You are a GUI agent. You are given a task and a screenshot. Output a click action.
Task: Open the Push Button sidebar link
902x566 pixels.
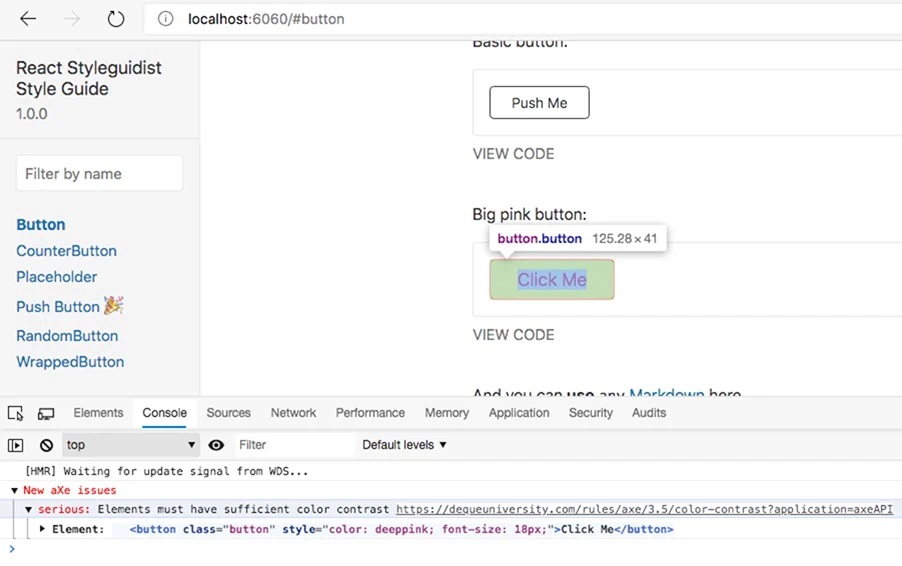click(70, 306)
